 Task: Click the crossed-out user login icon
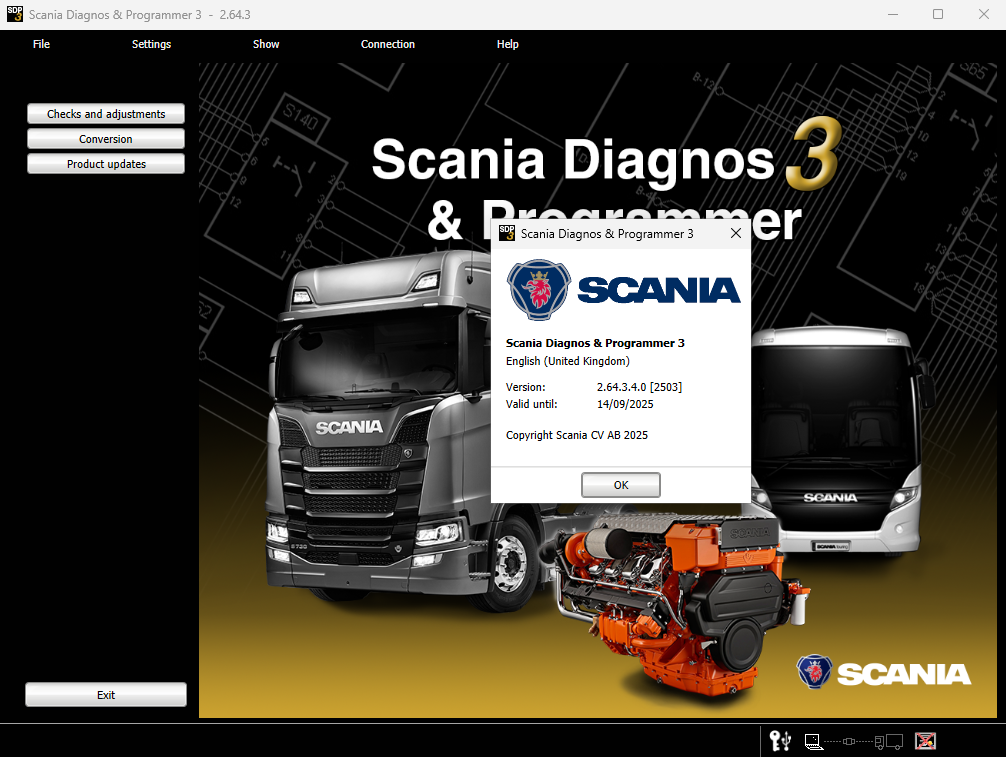[925, 741]
